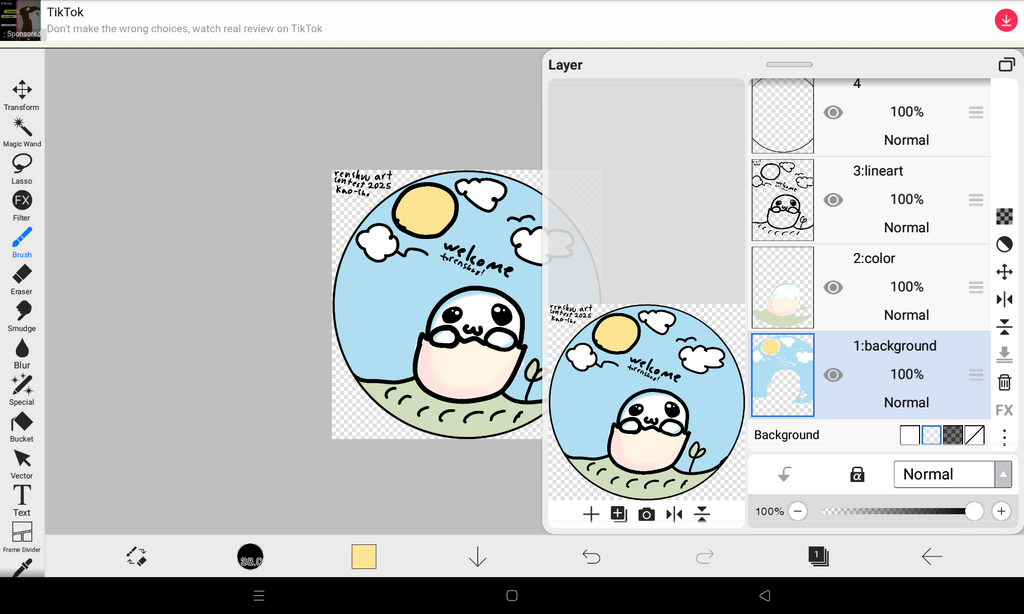Open layer options three-dot menu

(1004, 437)
